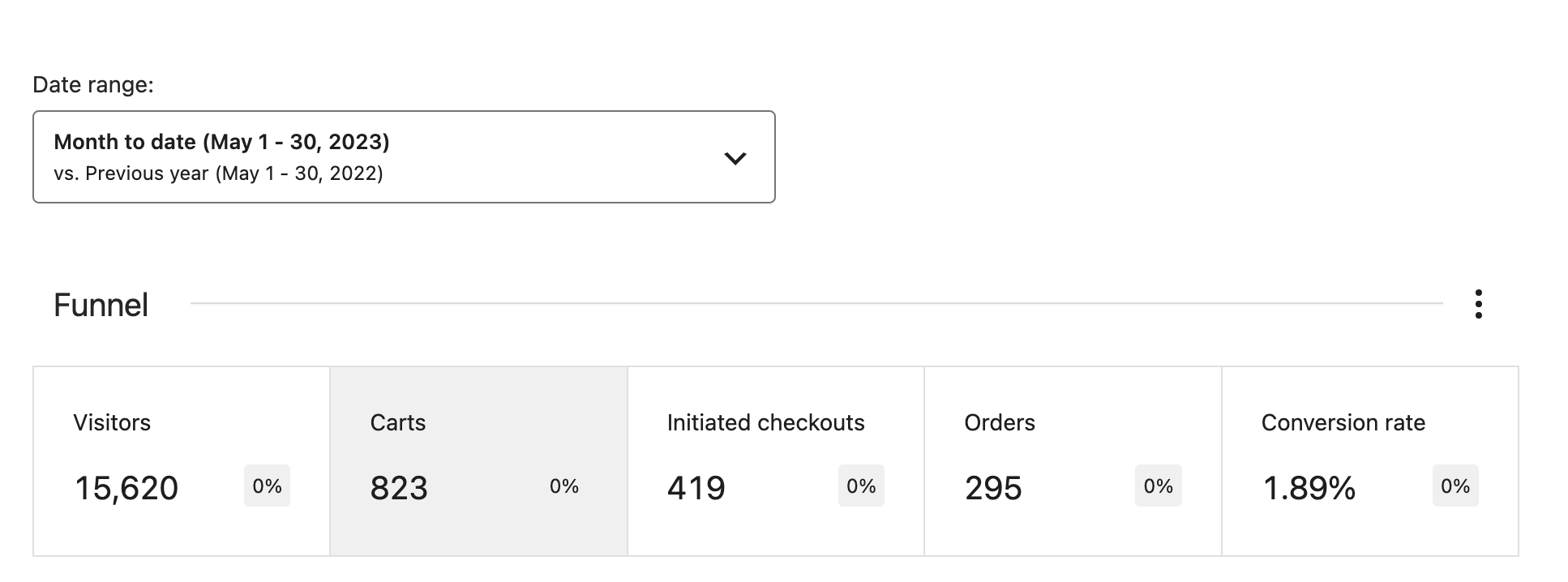Click the Conversion rate 0% badge

[x=1455, y=486]
